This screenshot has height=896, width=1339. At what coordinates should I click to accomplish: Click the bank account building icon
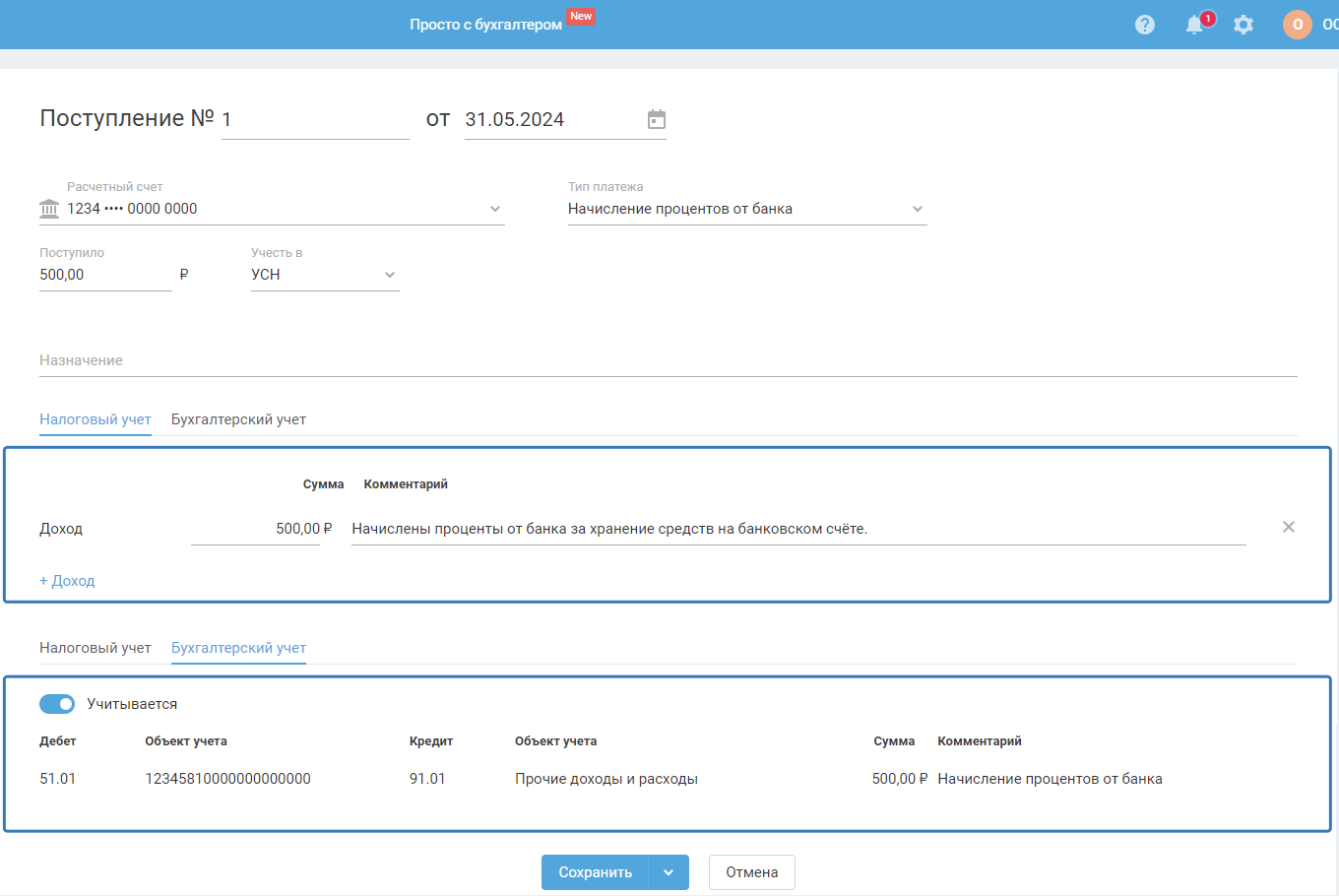pyautogui.click(x=49, y=209)
